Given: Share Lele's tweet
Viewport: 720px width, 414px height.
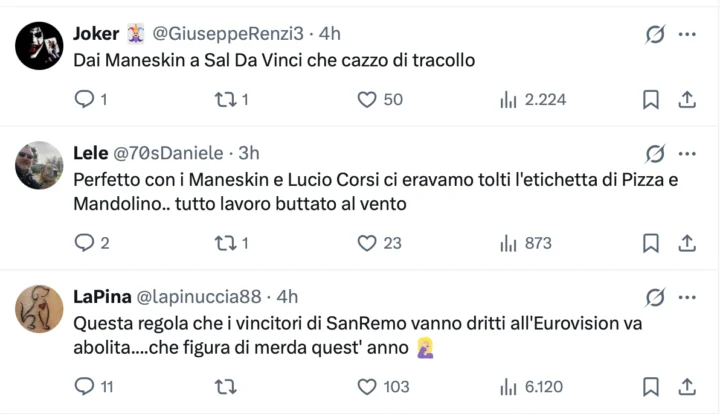Looking at the screenshot, I should tap(687, 243).
